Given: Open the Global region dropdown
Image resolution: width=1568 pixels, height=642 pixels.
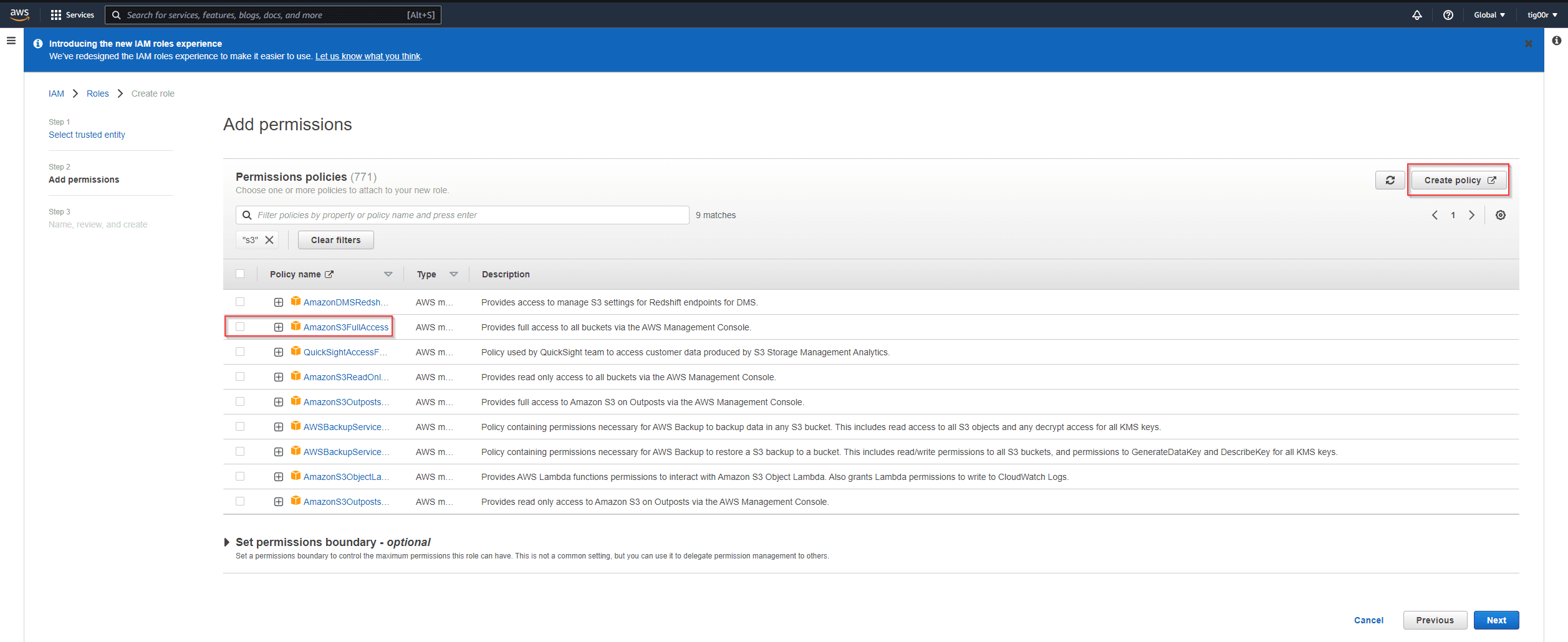Looking at the screenshot, I should pos(1489,15).
